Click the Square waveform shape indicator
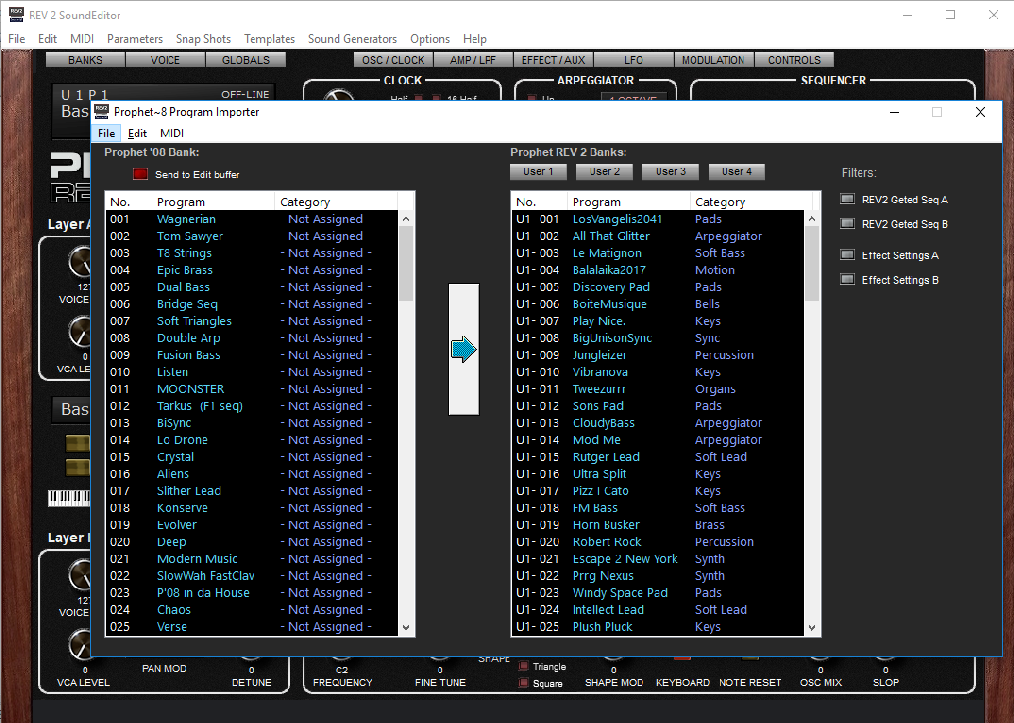This screenshot has height=723, width=1014. tap(524, 683)
